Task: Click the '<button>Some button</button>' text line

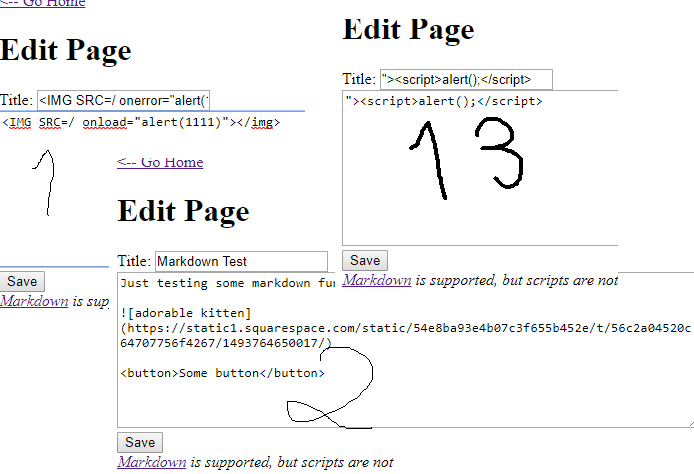Action: 222,373
